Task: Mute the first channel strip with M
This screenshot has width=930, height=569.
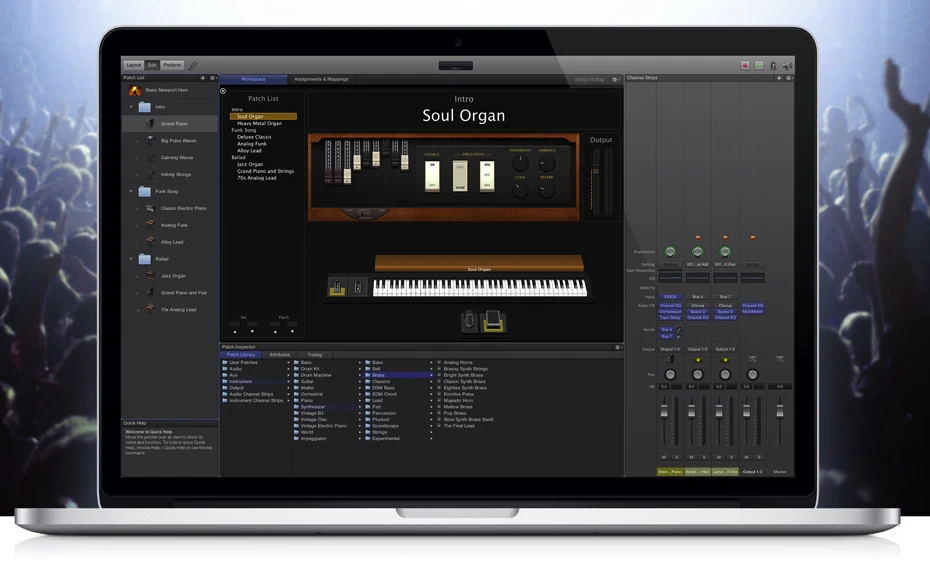Action: coord(664,457)
